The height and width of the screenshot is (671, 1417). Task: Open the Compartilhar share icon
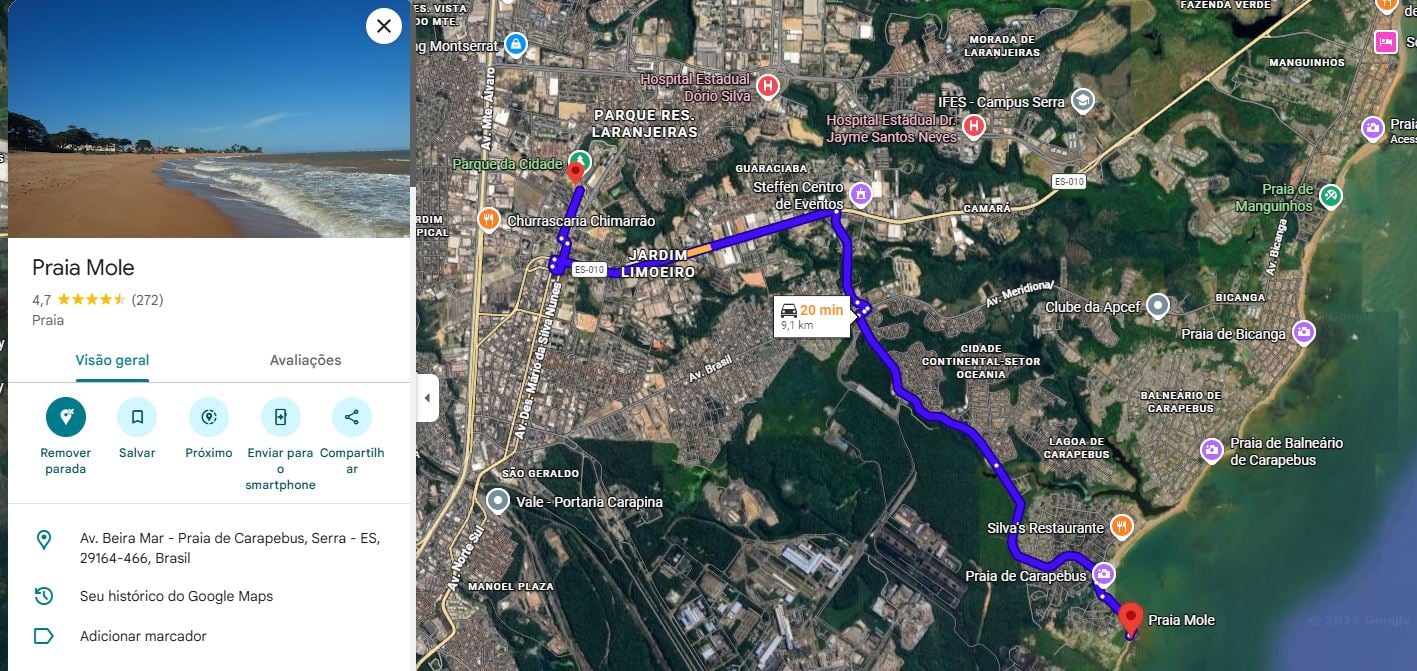352,417
